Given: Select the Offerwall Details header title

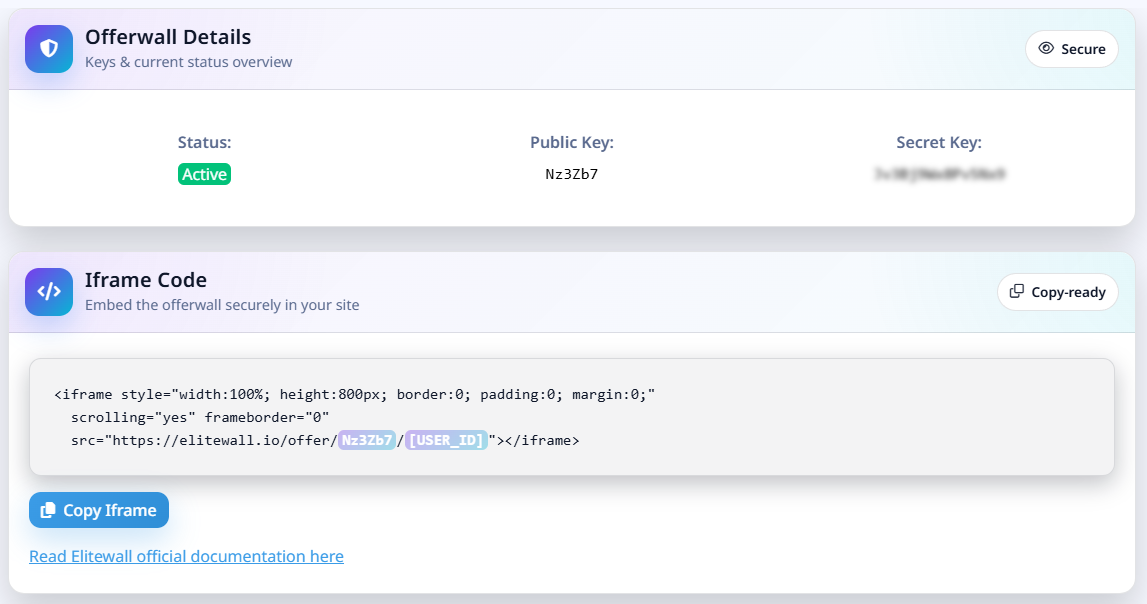Looking at the screenshot, I should click(167, 37).
